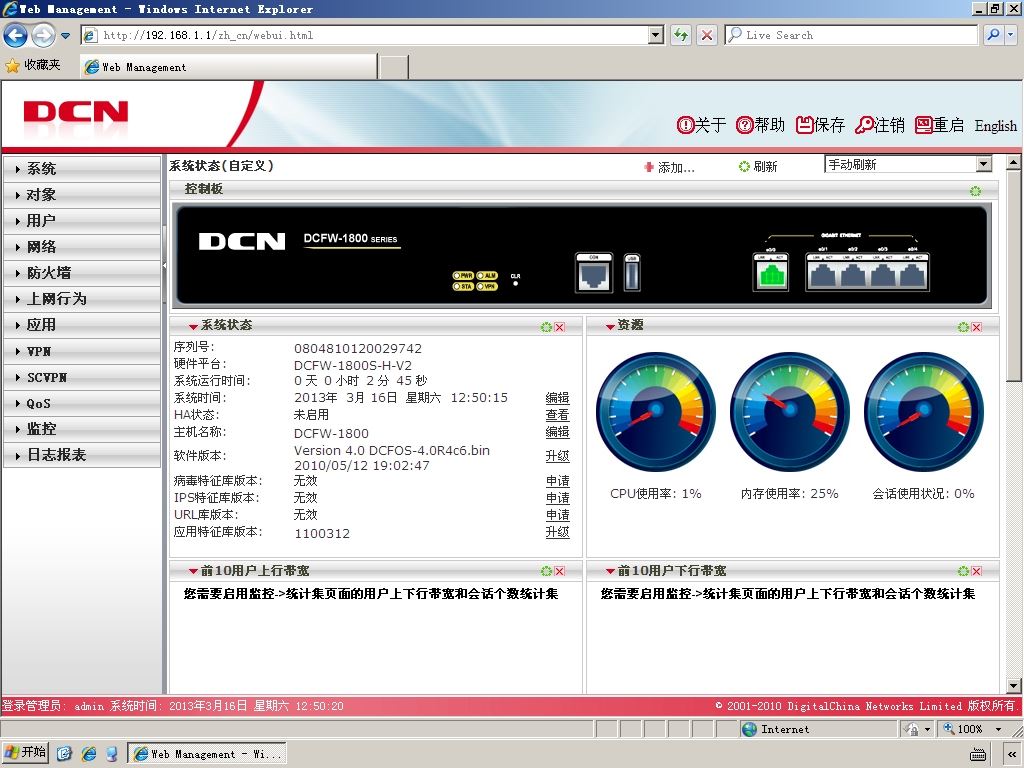
Task: Expand the 系统 menu in sidebar
Action: click(82, 168)
